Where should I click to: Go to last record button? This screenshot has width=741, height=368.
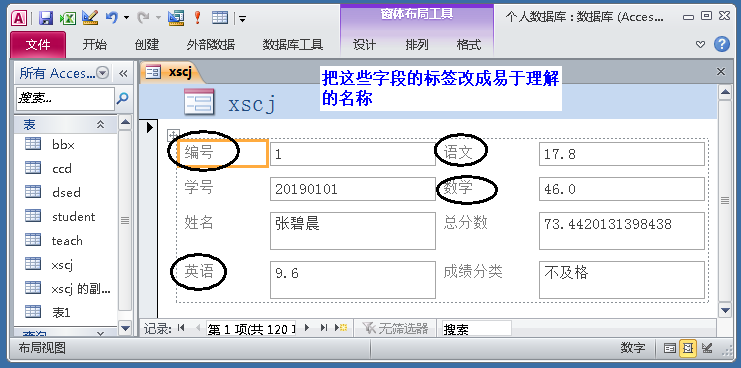tap(324, 328)
